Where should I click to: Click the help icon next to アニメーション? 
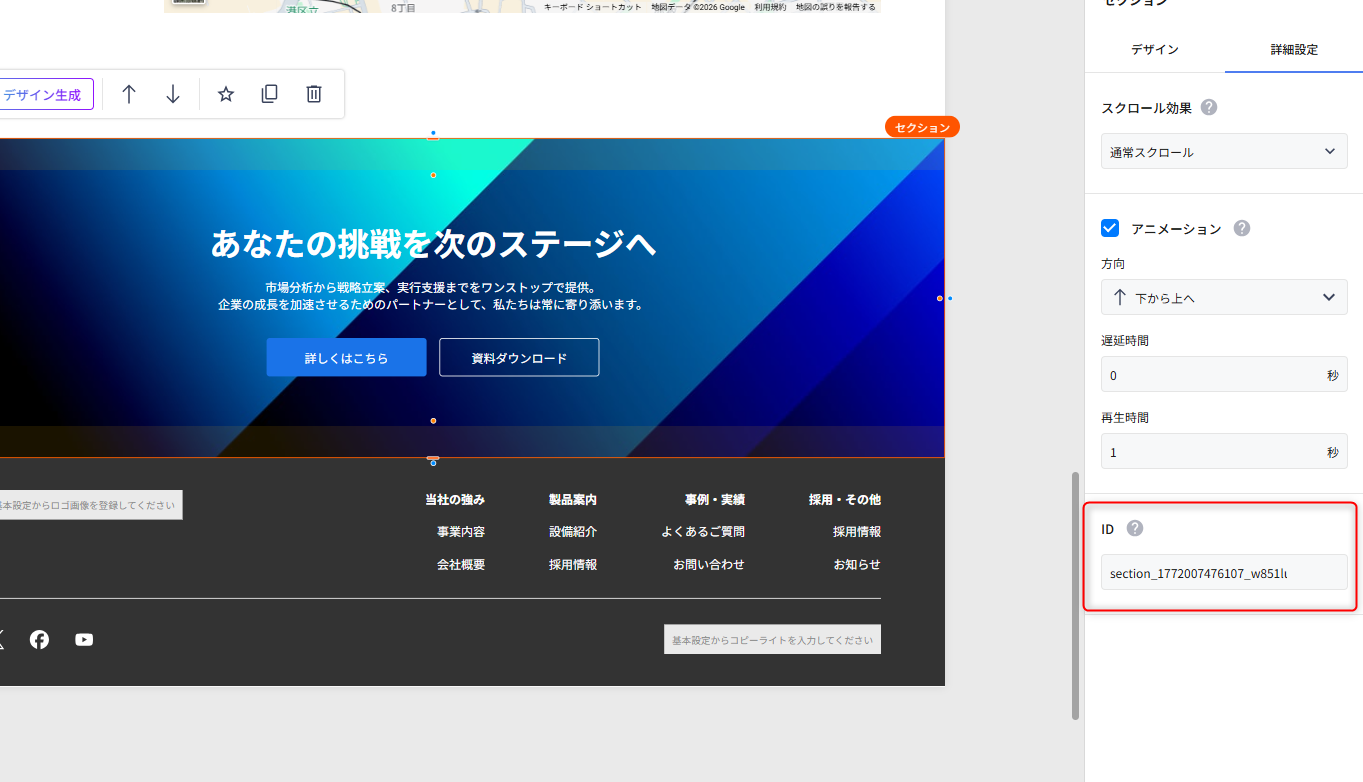[x=1241, y=228]
